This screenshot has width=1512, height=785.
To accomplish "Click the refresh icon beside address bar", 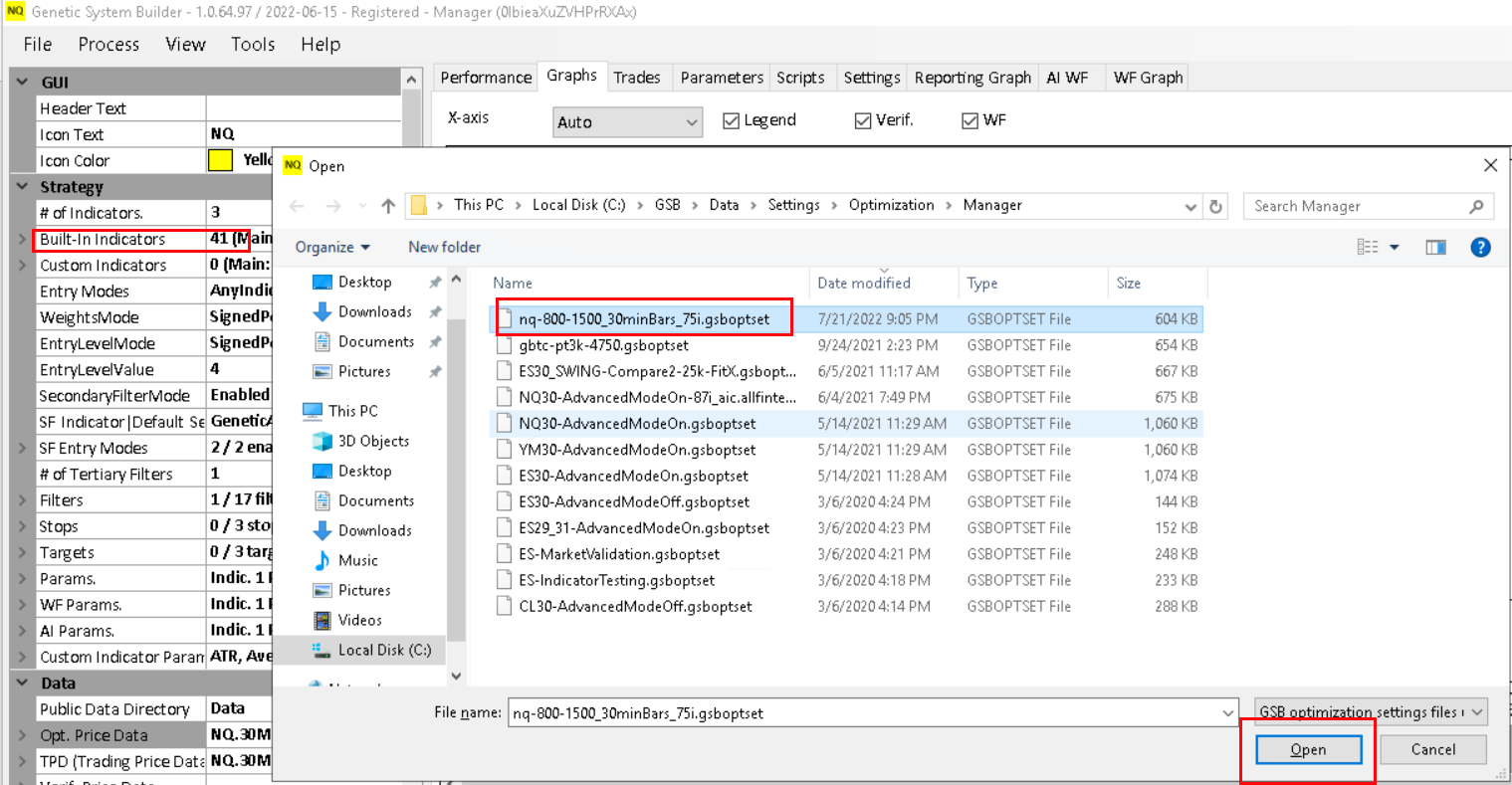I will (x=1215, y=206).
